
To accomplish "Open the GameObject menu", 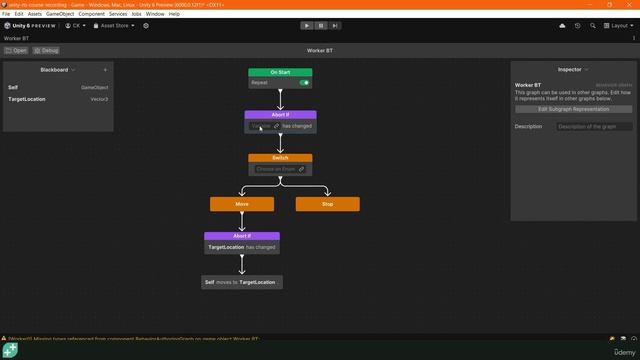I will coord(60,14).
